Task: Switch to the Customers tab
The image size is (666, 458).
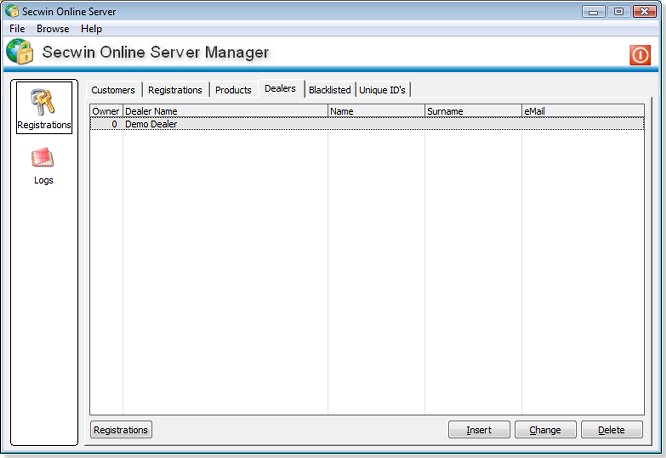Action: tap(113, 90)
